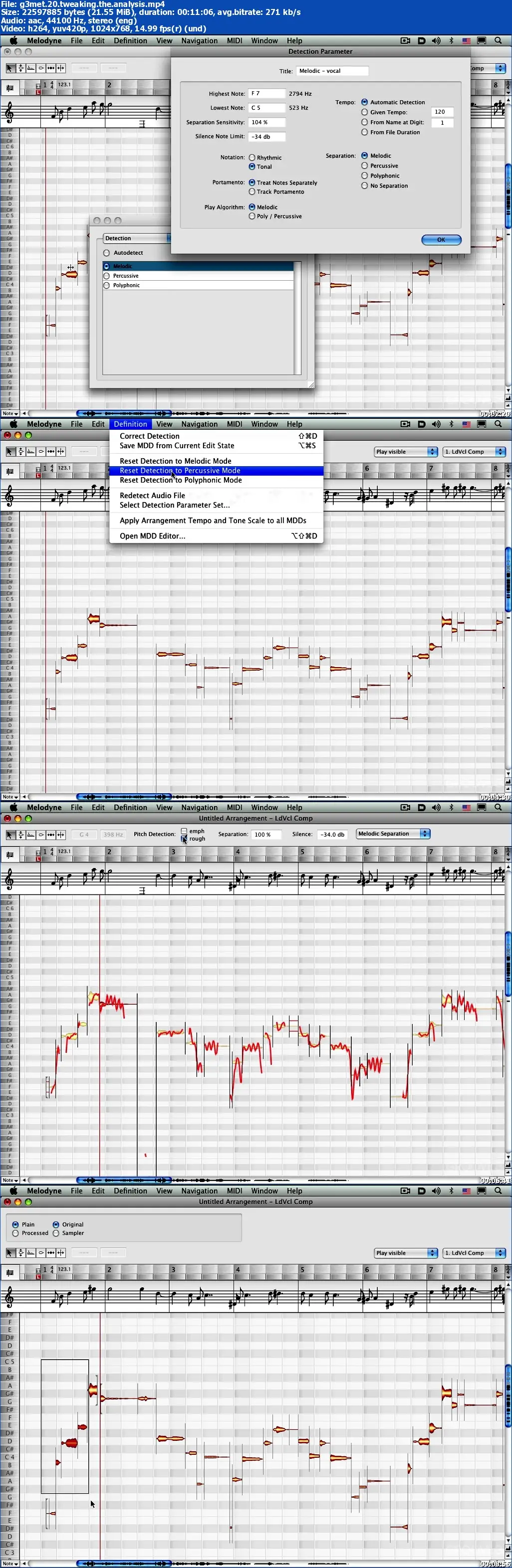Activate the amplitude tool under the Plain/Original panel
The width and height of the screenshot is (512, 1568).
pyautogui.click(x=41, y=1253)
